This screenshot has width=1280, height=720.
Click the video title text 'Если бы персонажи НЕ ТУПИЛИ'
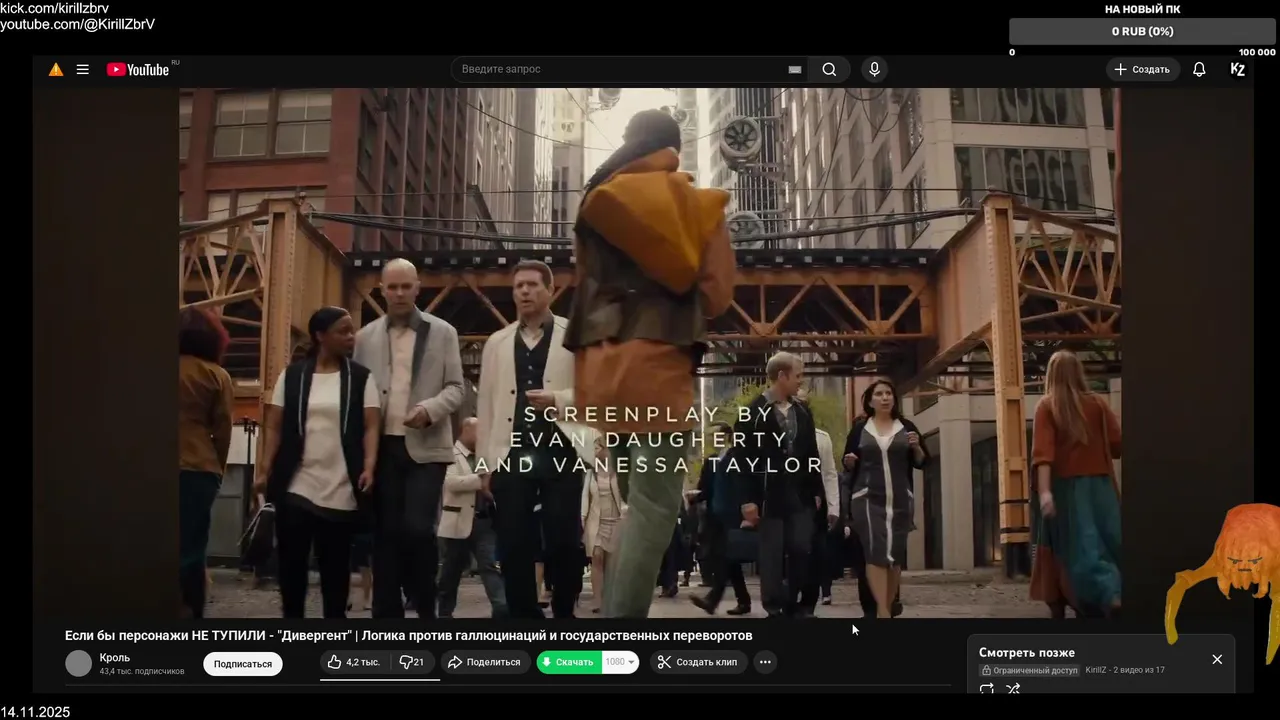(x=167, y=636)
